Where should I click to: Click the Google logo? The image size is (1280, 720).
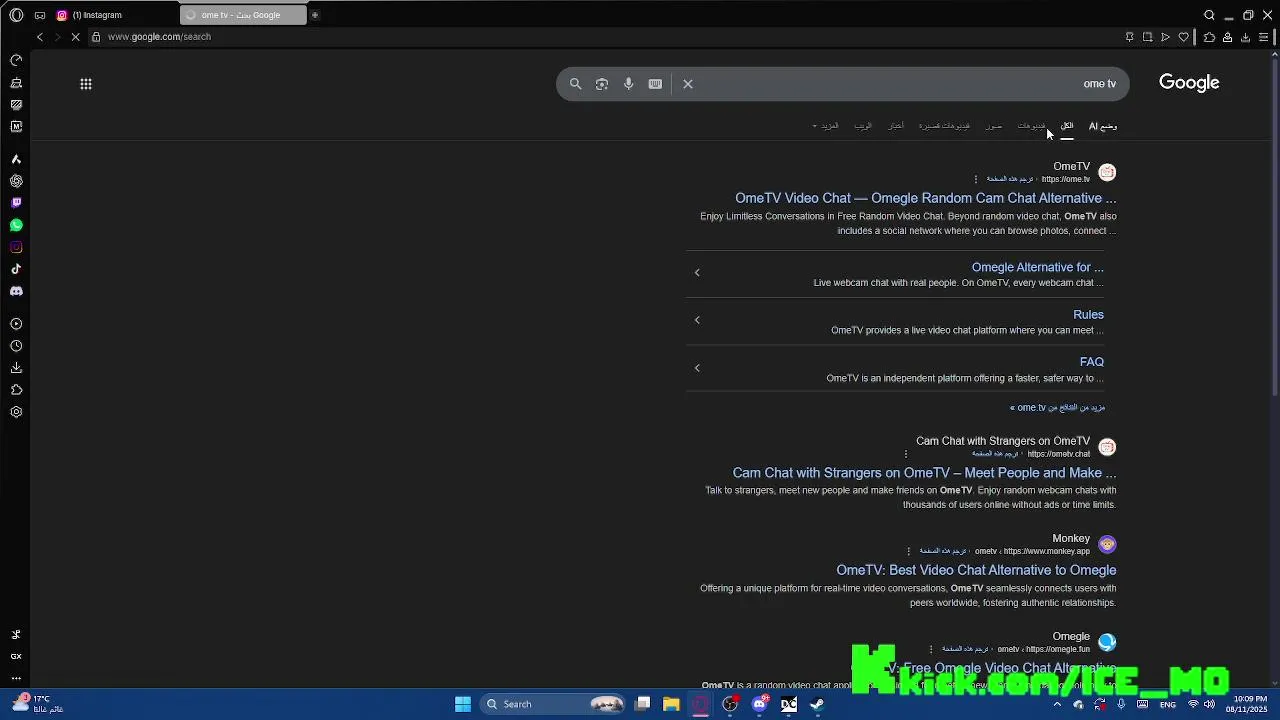1189,83
